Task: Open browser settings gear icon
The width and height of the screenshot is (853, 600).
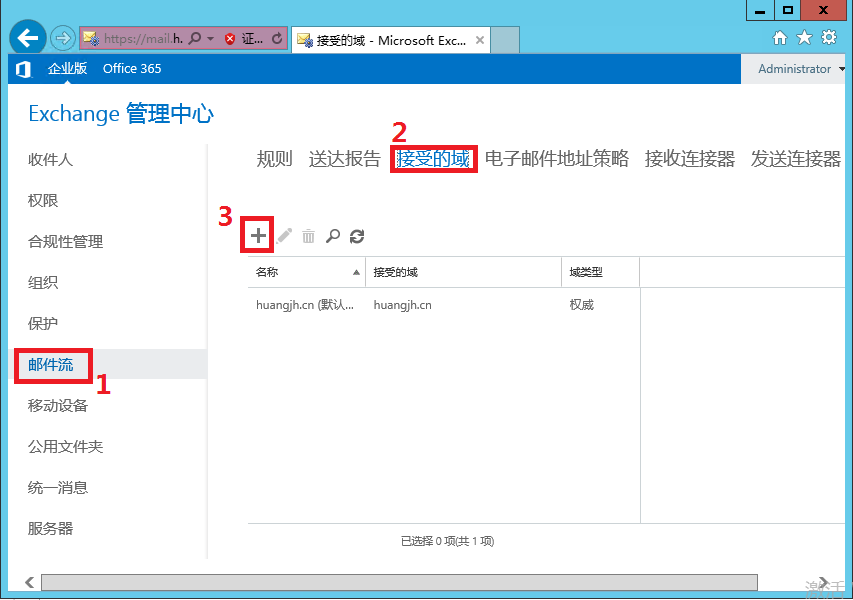Action: (828, 38)
